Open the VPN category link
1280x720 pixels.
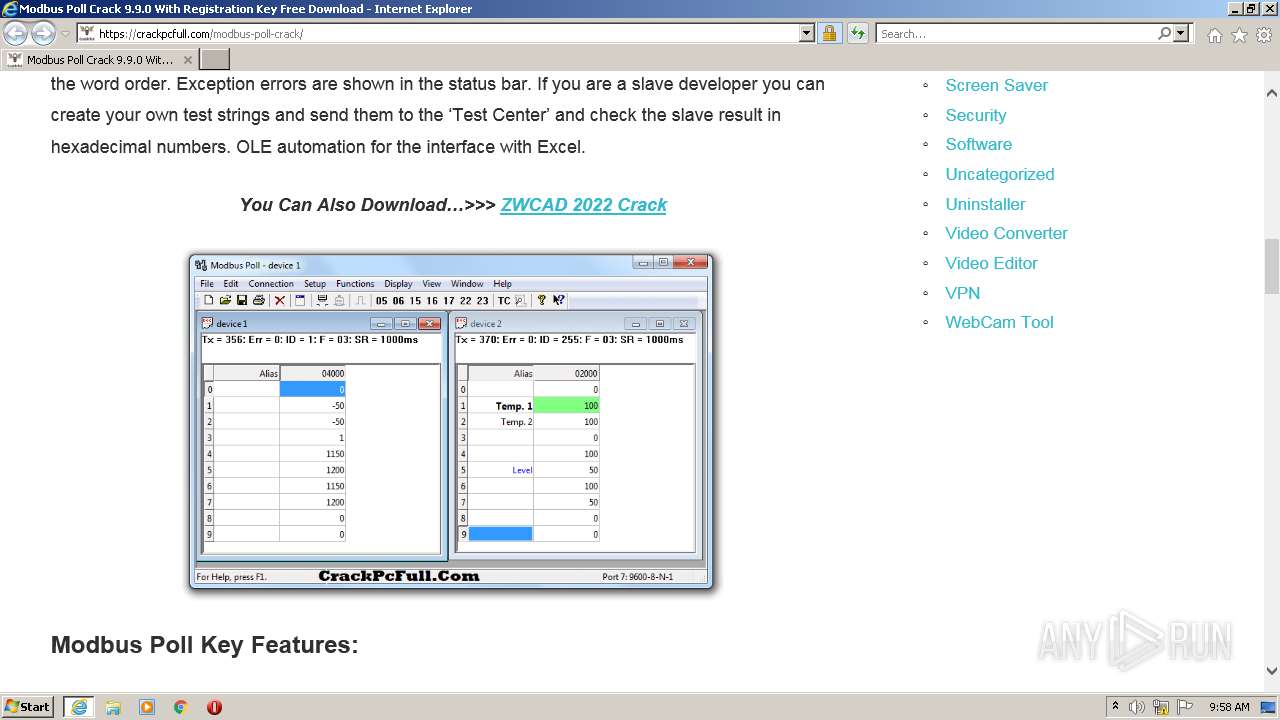963,293
